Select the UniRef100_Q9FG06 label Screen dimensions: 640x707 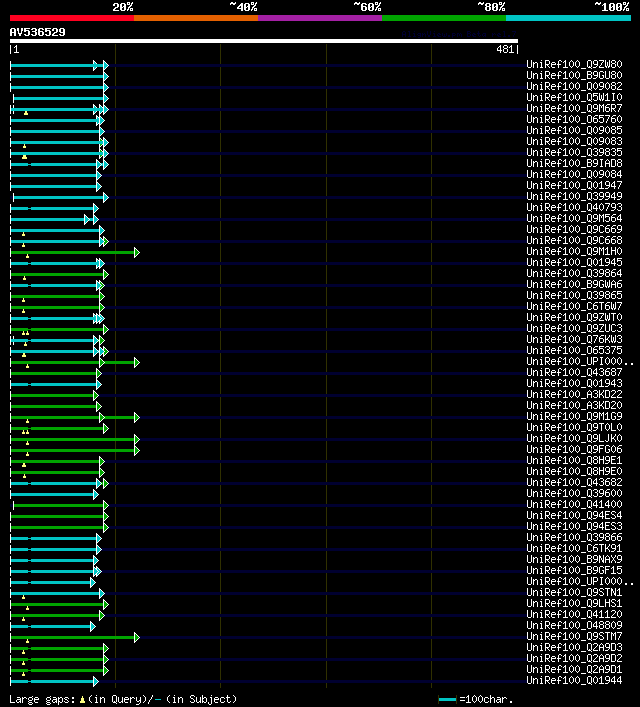point(574,450)
